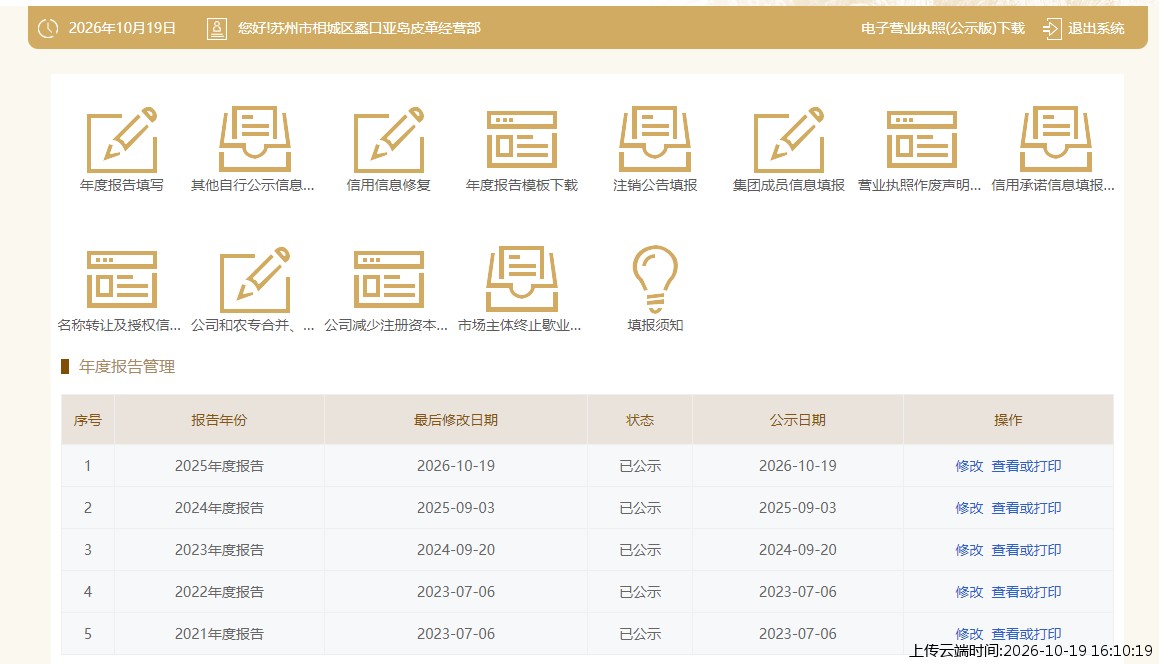
Task: Click the 最后修改日期 column header
Action: pos(455,420)
